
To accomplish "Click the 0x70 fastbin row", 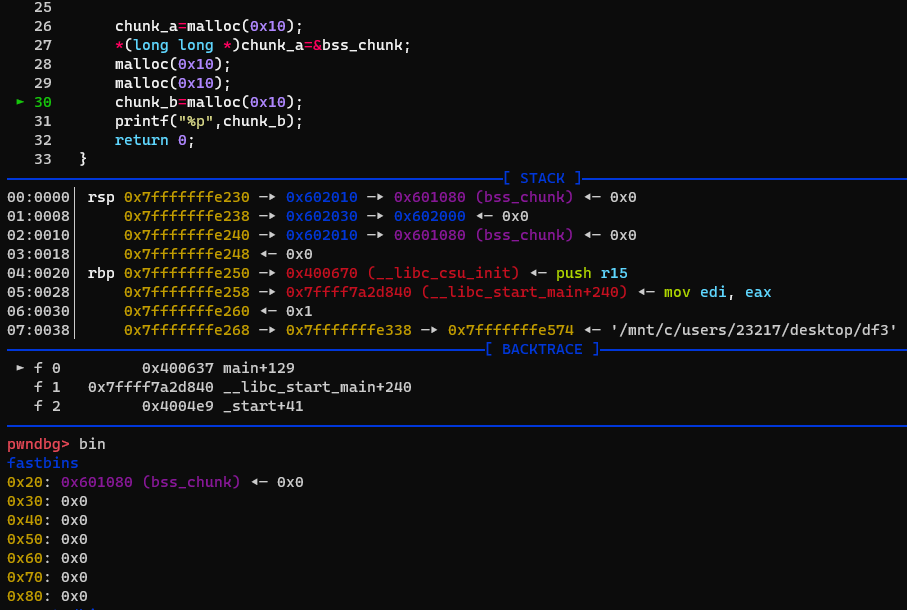I will point(47,577).
